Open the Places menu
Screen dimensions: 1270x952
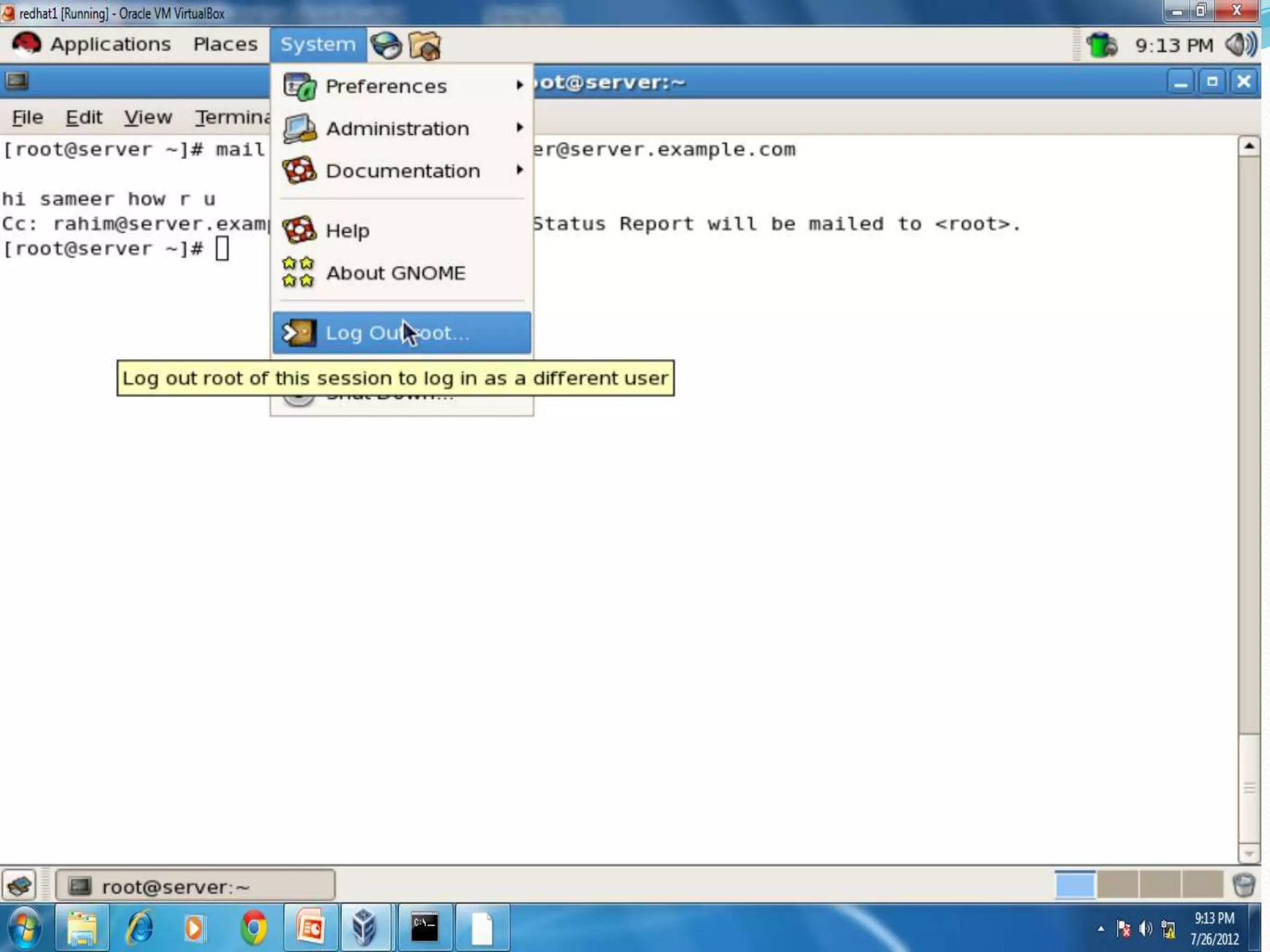(x=224, y=45)
